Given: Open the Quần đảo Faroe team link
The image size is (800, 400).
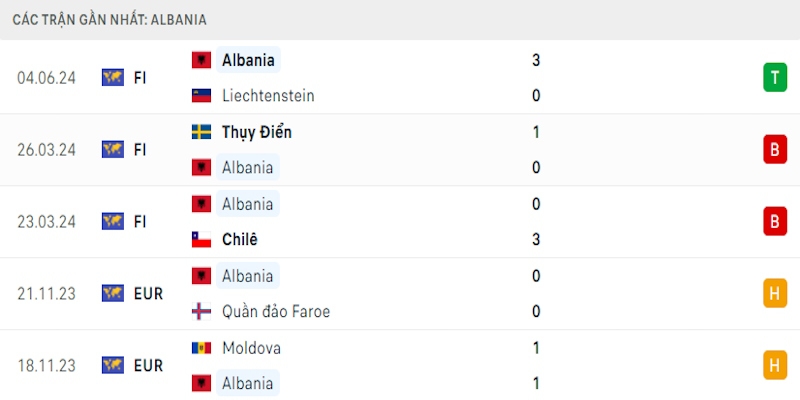Looking at the screenshot, I should [276, 311].
